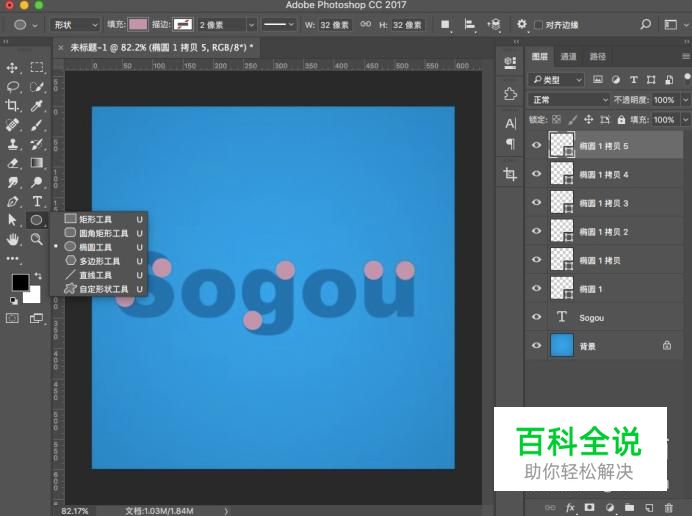The width and height of the screenshot is (692, 516).
Task: Choose 多边形工具 from the flyout
Action: 100,261
